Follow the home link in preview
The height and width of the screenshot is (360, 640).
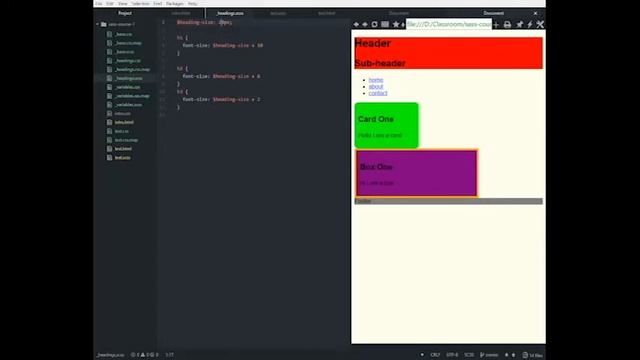376,80
